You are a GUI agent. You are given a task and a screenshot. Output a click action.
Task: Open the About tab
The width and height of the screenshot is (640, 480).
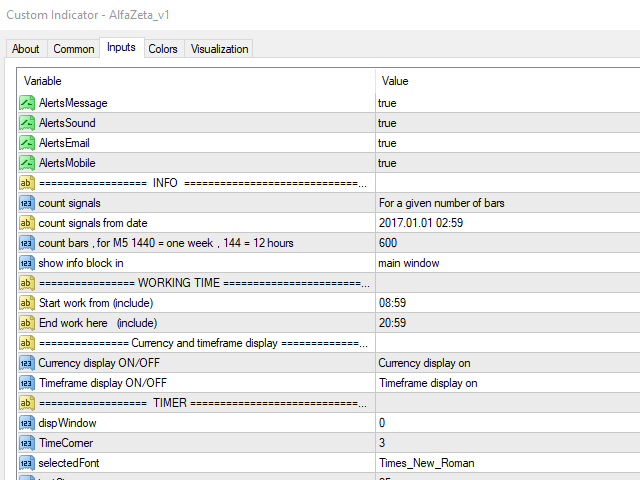tap(26, 48)
